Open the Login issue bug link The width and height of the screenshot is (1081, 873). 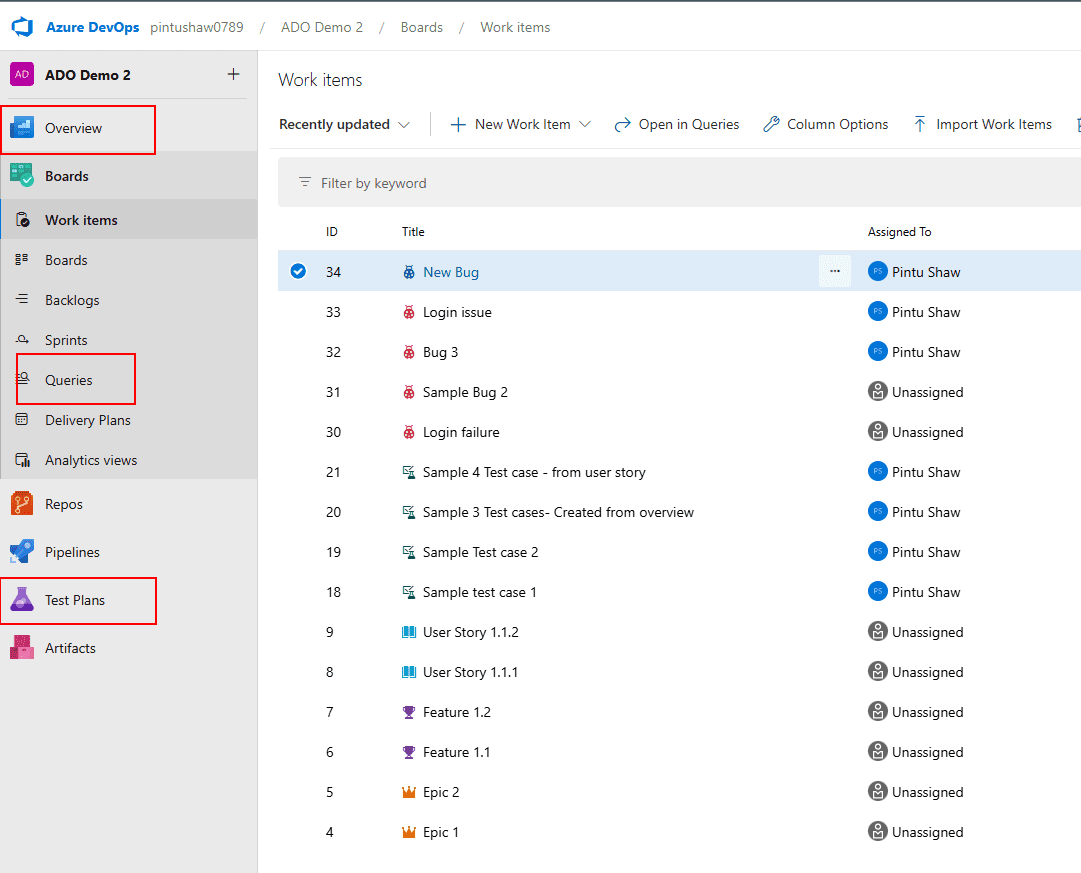457,312
